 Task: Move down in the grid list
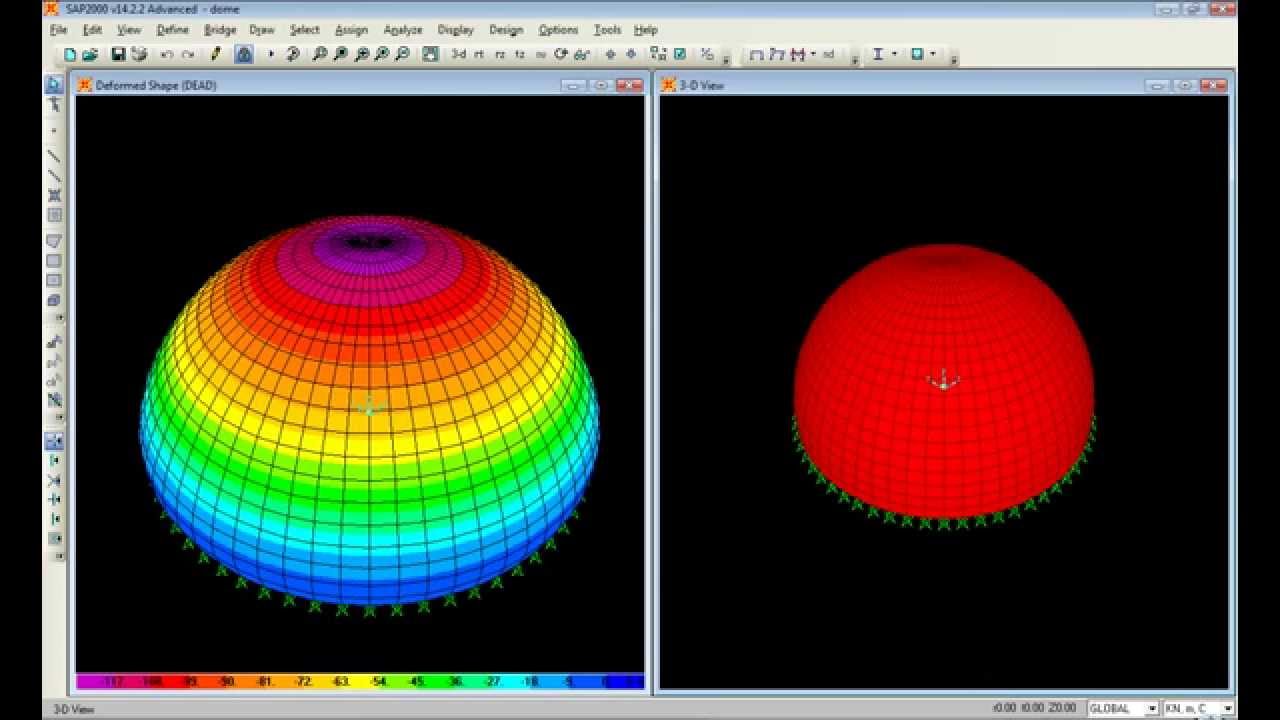pyautogui.click(x=631, y=55)
